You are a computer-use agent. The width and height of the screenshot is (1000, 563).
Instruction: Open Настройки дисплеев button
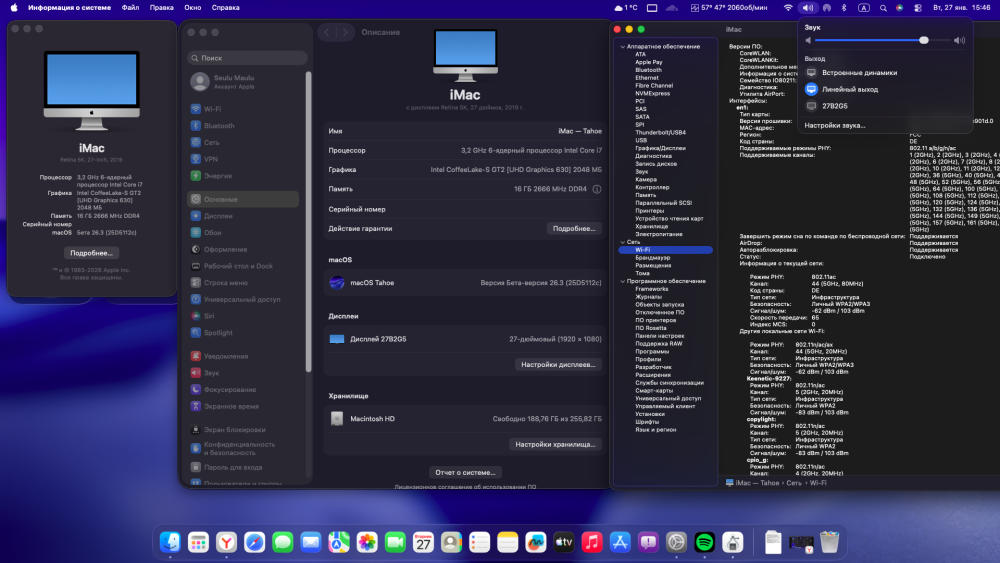pyautogui.click(x=558, y=365)
